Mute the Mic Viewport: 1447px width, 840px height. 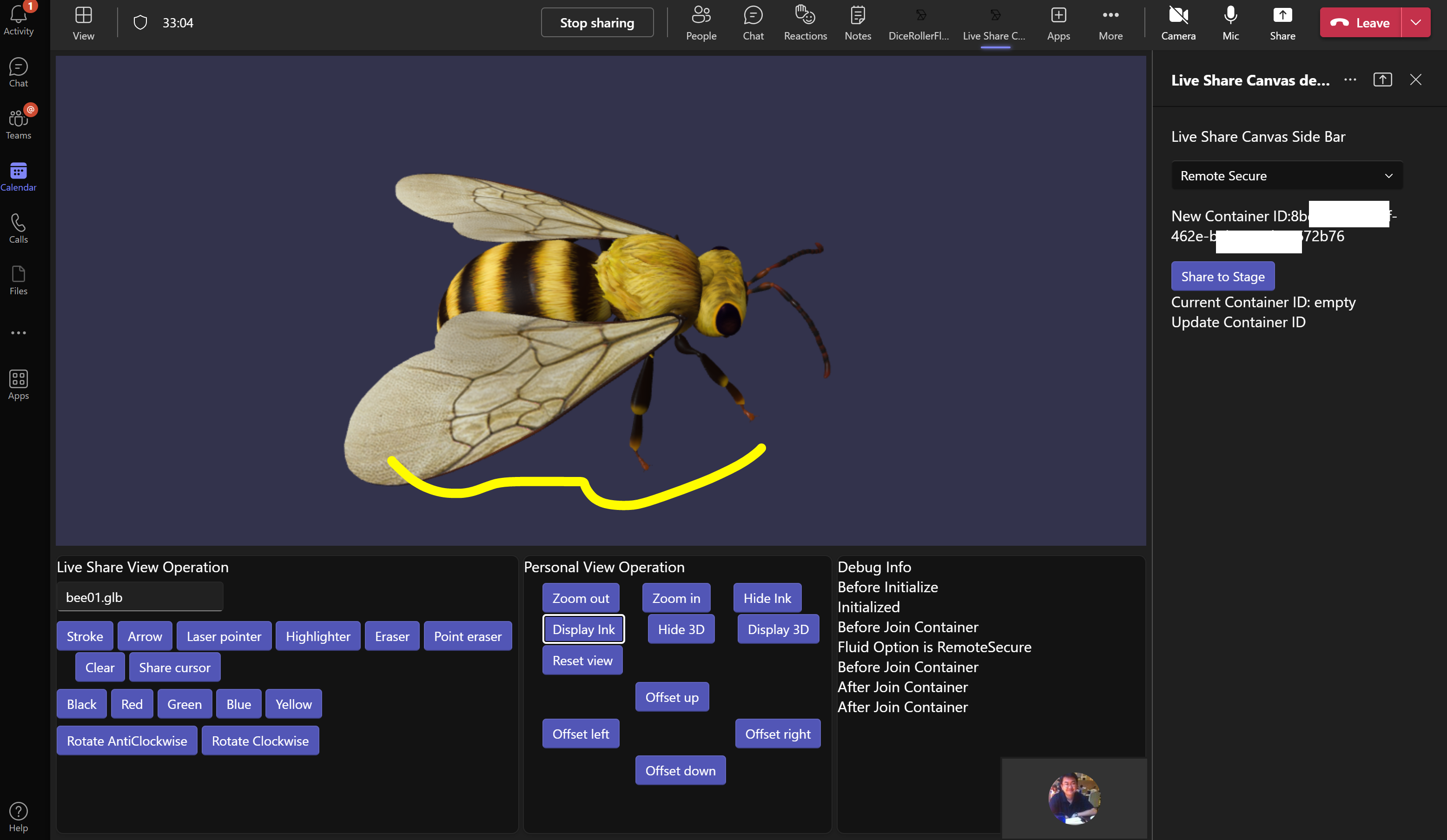pyautogui.click(x=1230, y=23)
